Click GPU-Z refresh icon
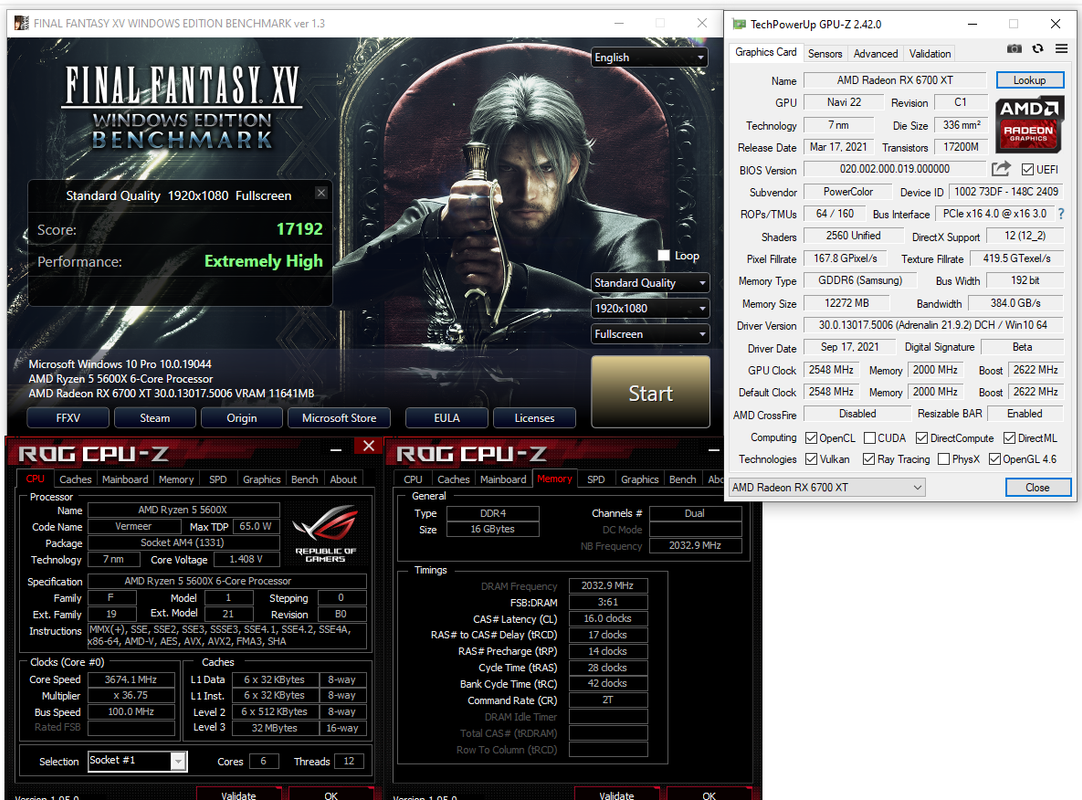 tap(1037, 49)
